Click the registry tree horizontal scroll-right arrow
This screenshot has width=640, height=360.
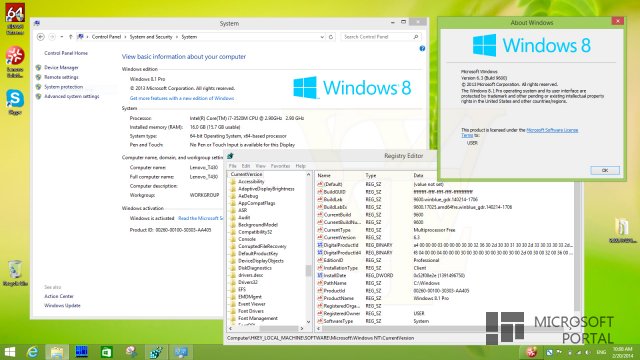click(302, 328)
